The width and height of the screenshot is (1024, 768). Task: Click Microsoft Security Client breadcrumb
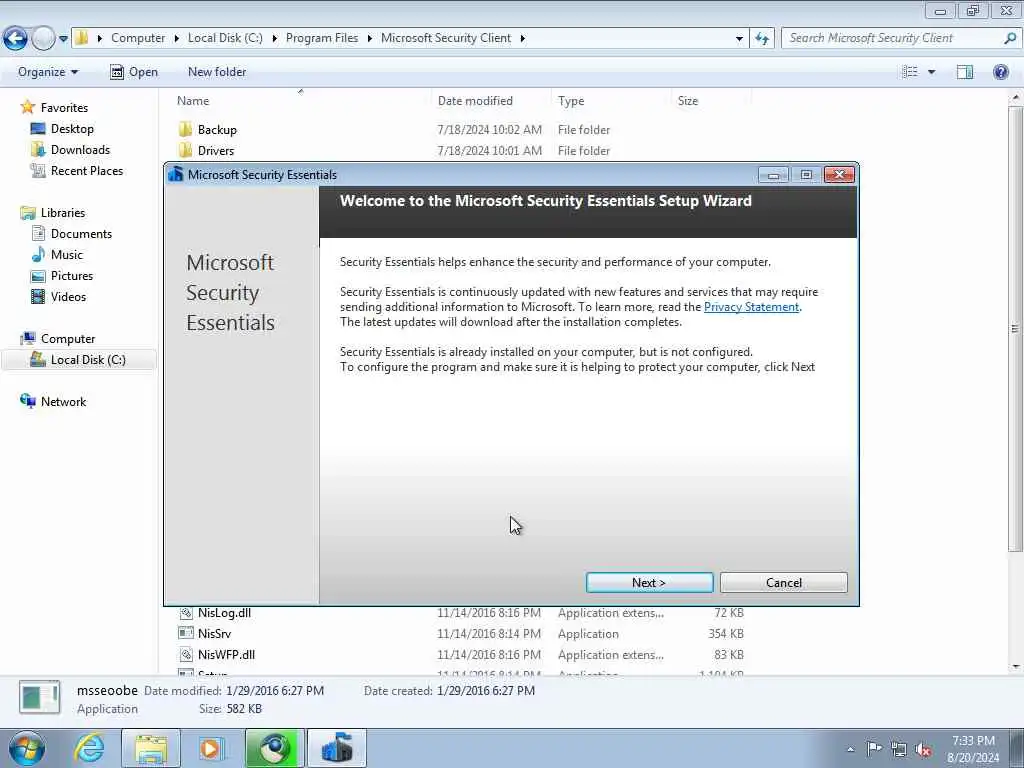click(x=446, y=38)
